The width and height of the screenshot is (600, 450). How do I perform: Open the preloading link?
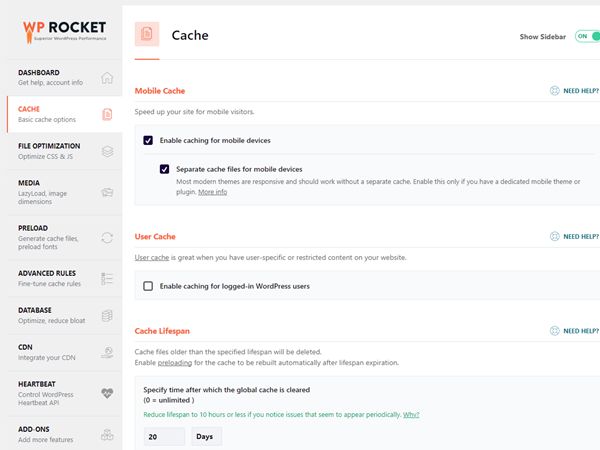pyautogui.click(x=175, y=363)
